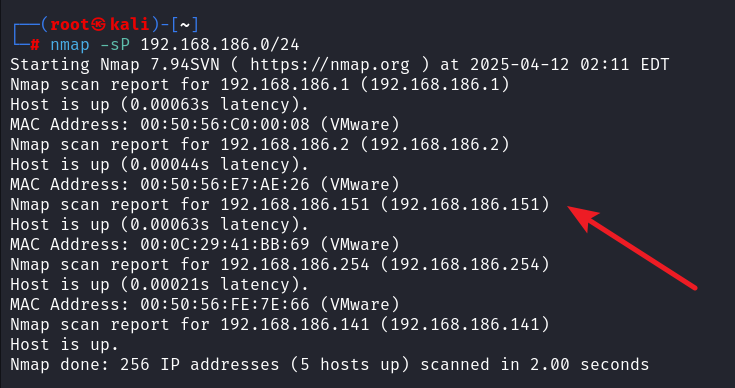This screenshot has width=735, height=388.
Task: Click the scan report line for 192.168.186.254
Action: [x=279, y=265]
